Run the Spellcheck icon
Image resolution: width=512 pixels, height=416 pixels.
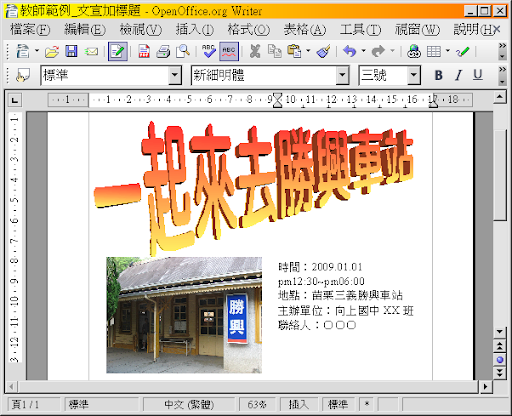(209, 51)
